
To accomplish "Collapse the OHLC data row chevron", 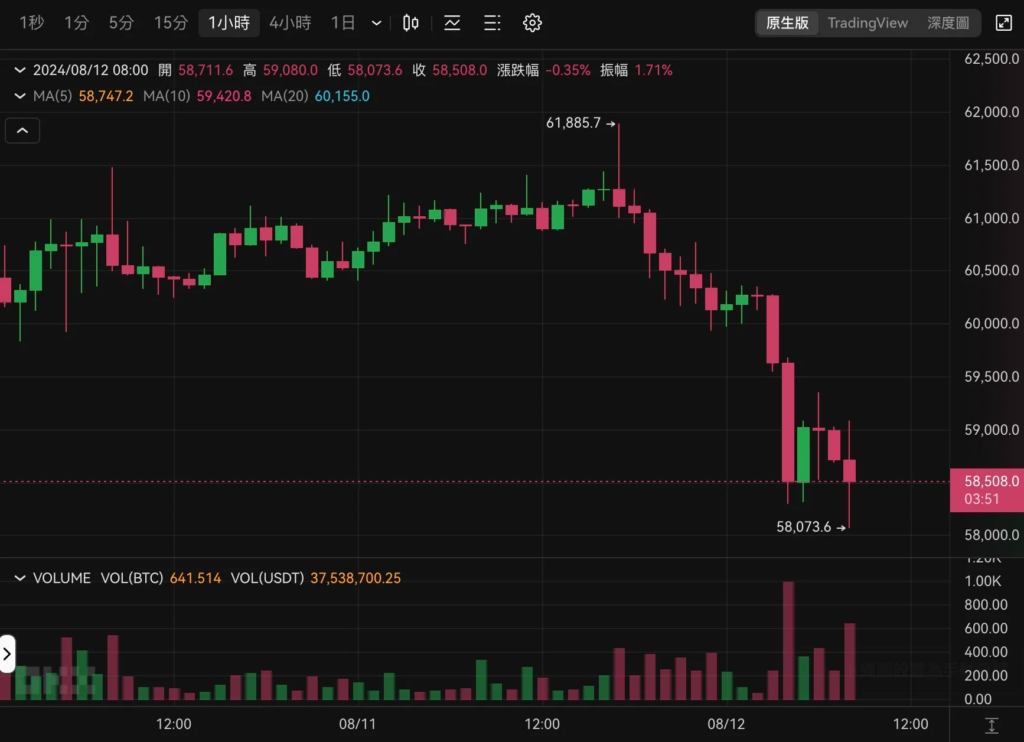I will tap(20, 70).
